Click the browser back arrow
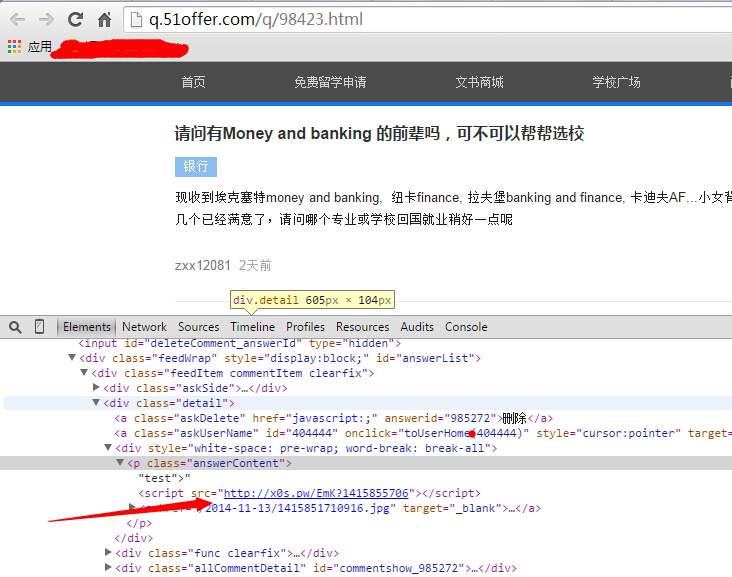Image resolution: width=732 pixels, height=577 pixels. click(17, 20)
